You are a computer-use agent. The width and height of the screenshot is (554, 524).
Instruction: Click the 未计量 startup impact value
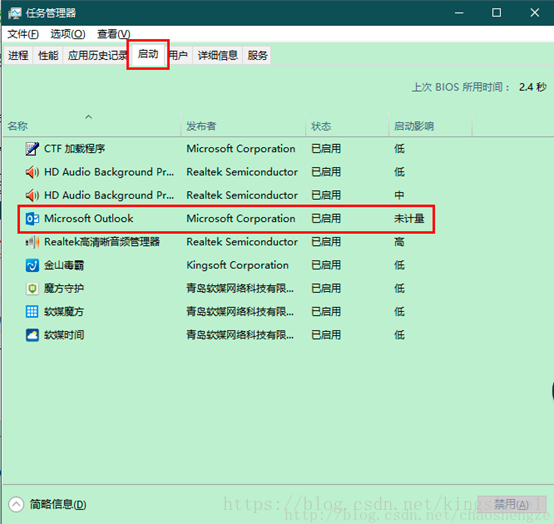[409, 219]
